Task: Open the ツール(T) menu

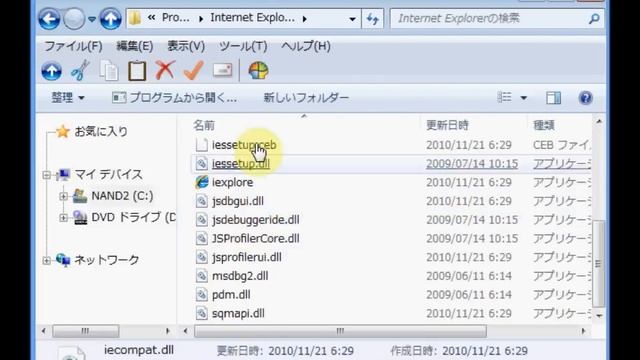Action: [243, 46]
